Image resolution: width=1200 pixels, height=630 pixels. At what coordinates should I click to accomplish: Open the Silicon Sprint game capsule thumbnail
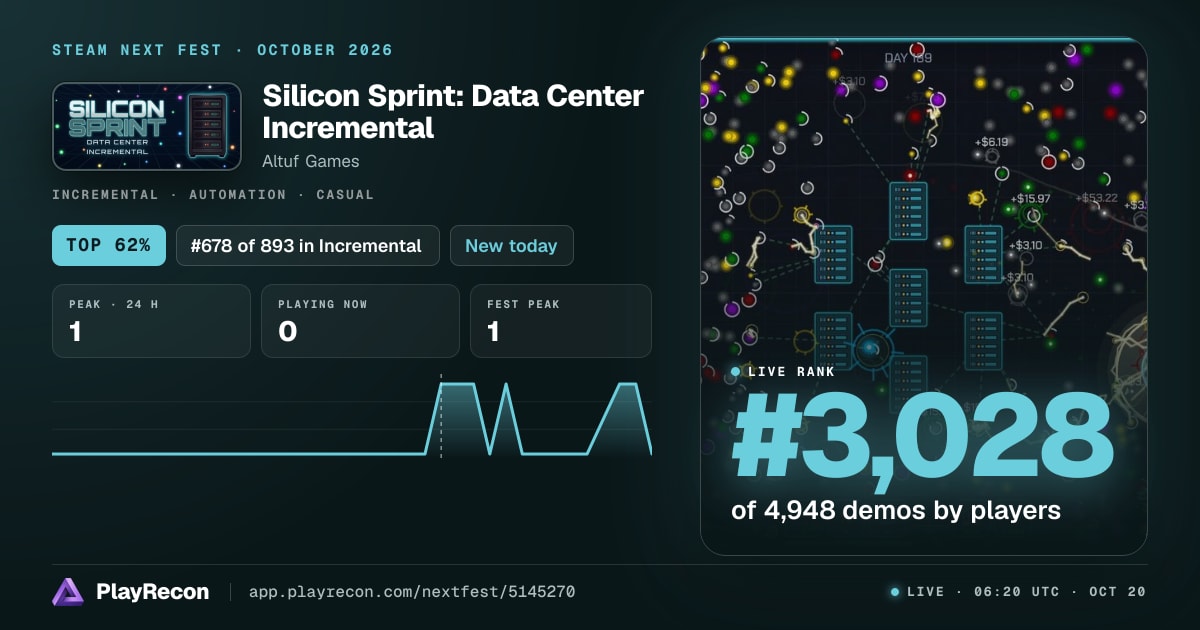coord(147,127)
